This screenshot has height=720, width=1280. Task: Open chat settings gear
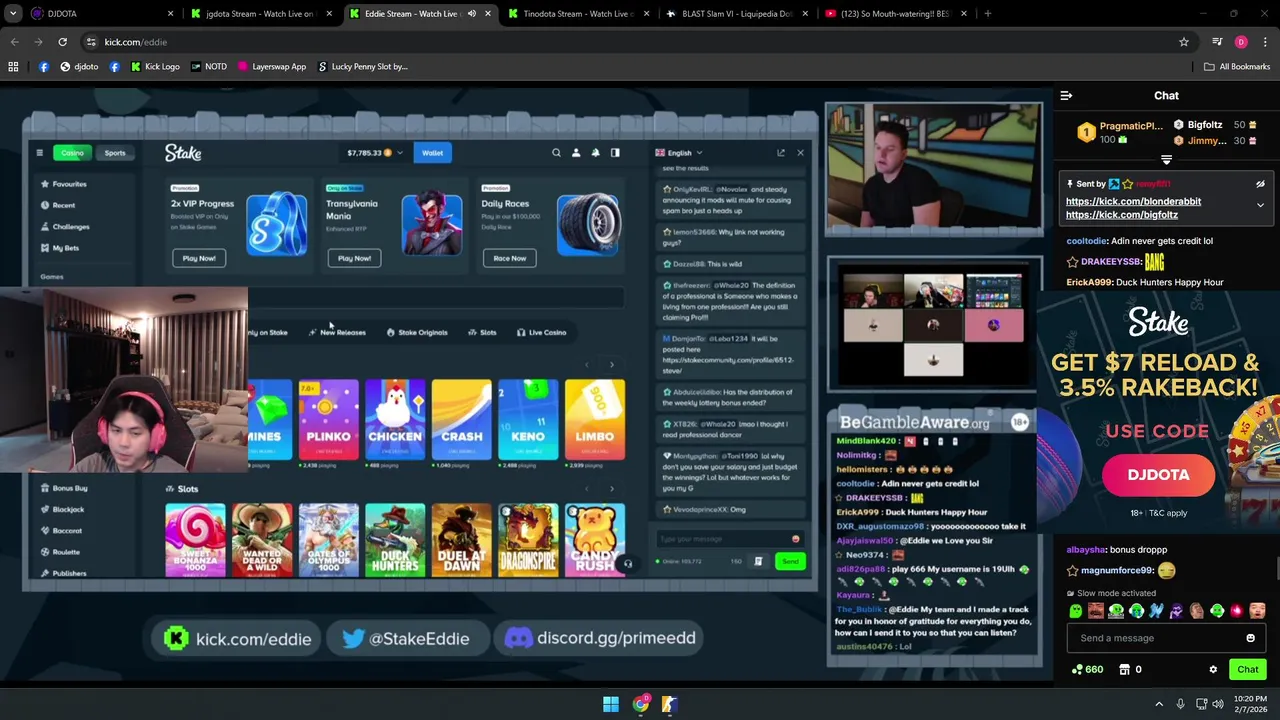(1213, 670)
